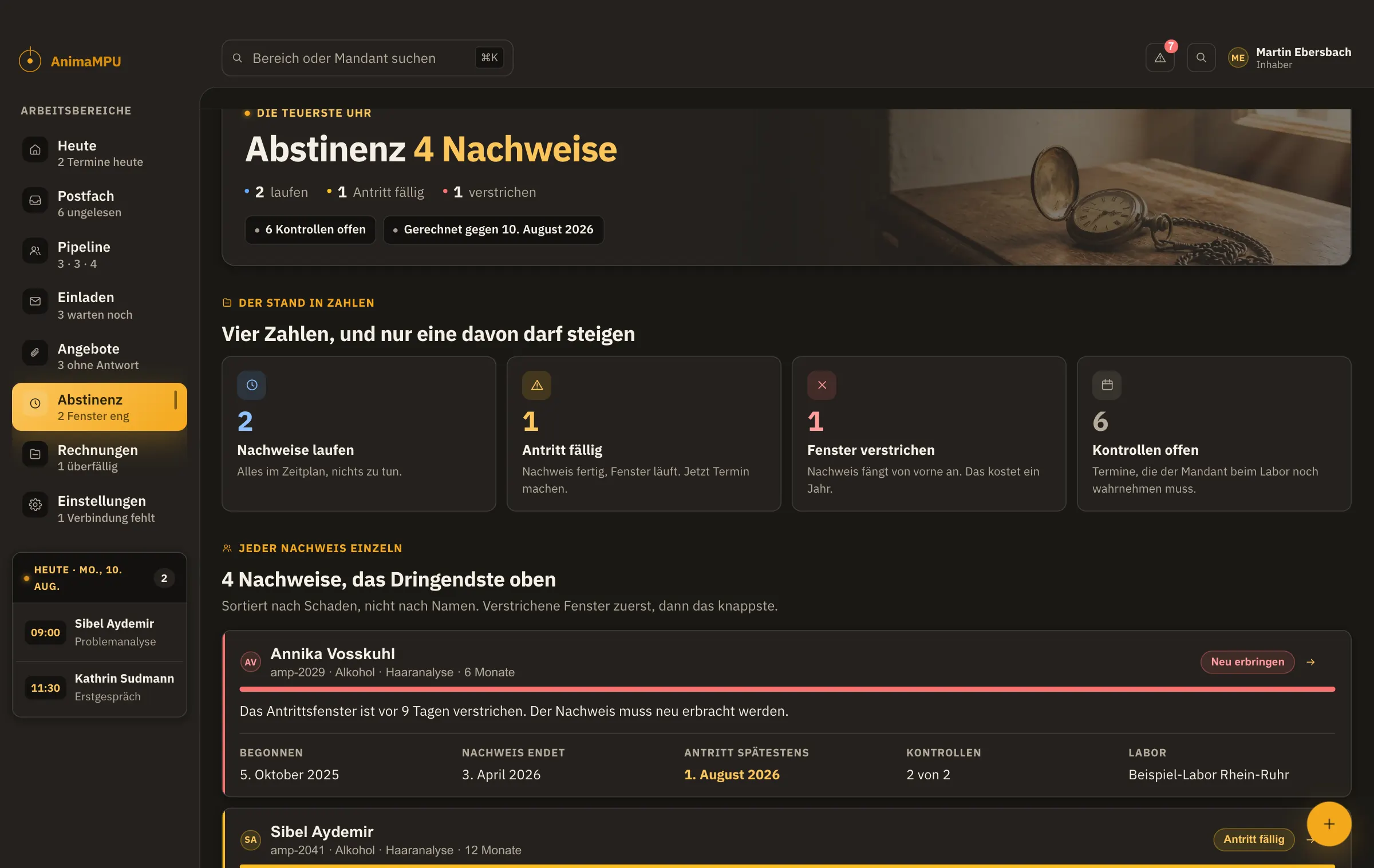Click amp-2029 · Alkohol · Haaranalyse · 6 Monate line
The height and width of the screenshot is (868, 1374).
pyautogui.click(x=393, y=672)
